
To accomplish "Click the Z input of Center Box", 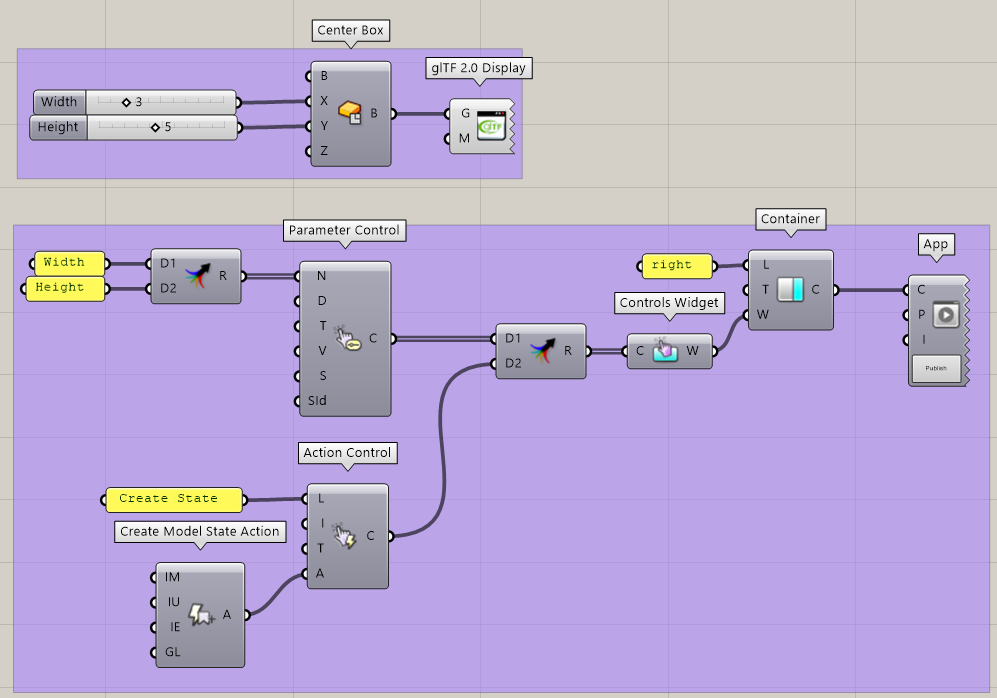I will pyautogui.click(x=323, y=151).
